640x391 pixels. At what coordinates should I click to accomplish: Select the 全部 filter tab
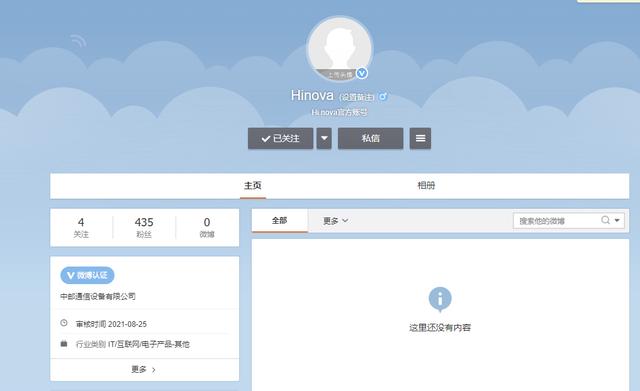point(280,221)
